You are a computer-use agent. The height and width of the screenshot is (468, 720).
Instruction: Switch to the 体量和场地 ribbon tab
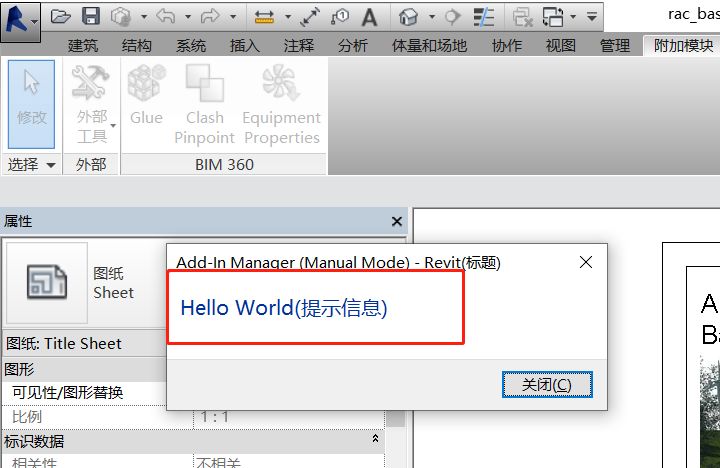[x=429, y=45]
